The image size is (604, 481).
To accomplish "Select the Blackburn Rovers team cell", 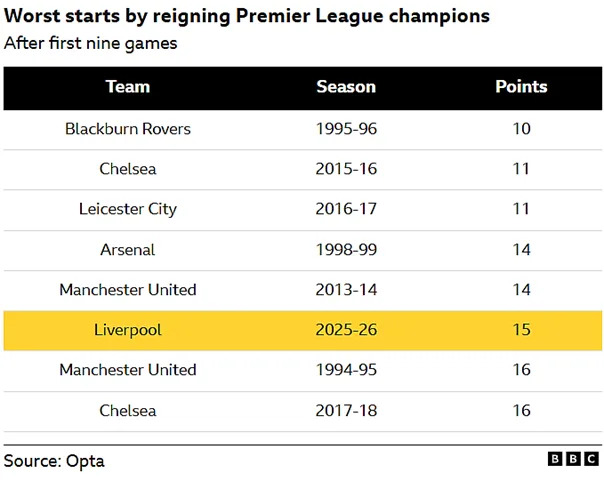I will coord(128,129).
